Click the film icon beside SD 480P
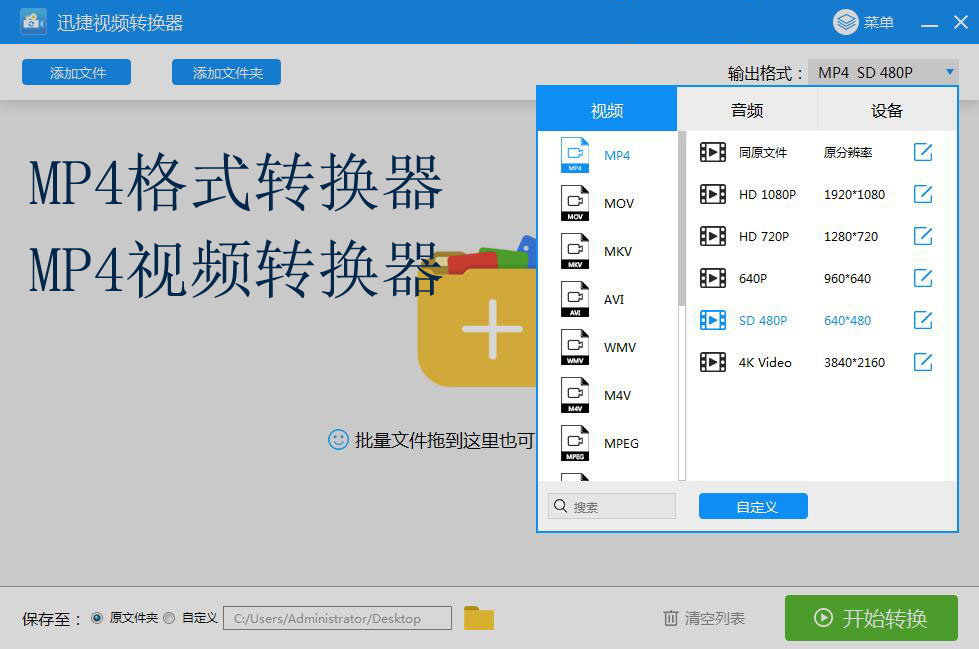This screenshot has width=979, height=649. click(712, 320)
